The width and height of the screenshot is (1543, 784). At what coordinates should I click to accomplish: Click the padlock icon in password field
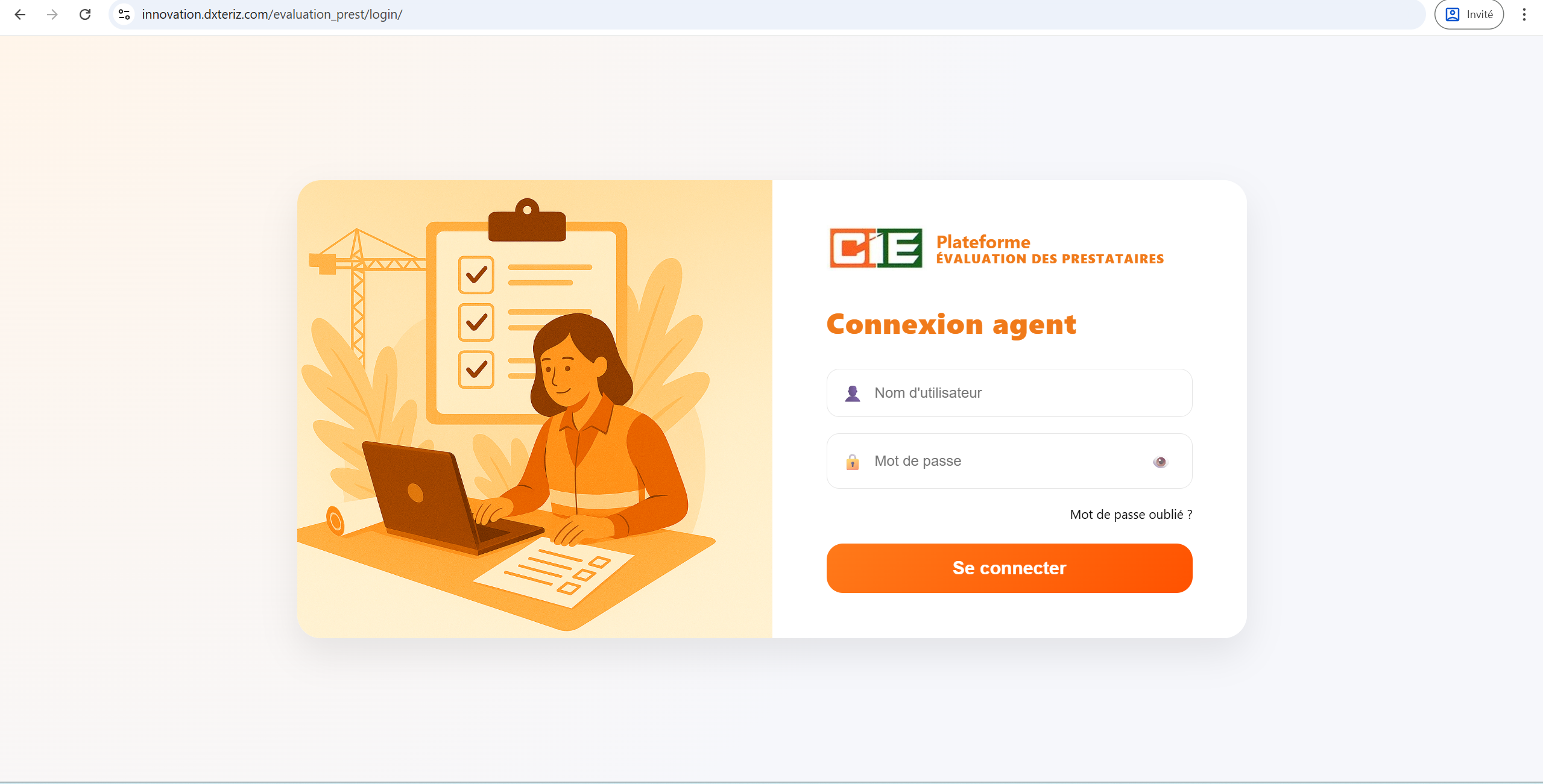pos(853,462)
